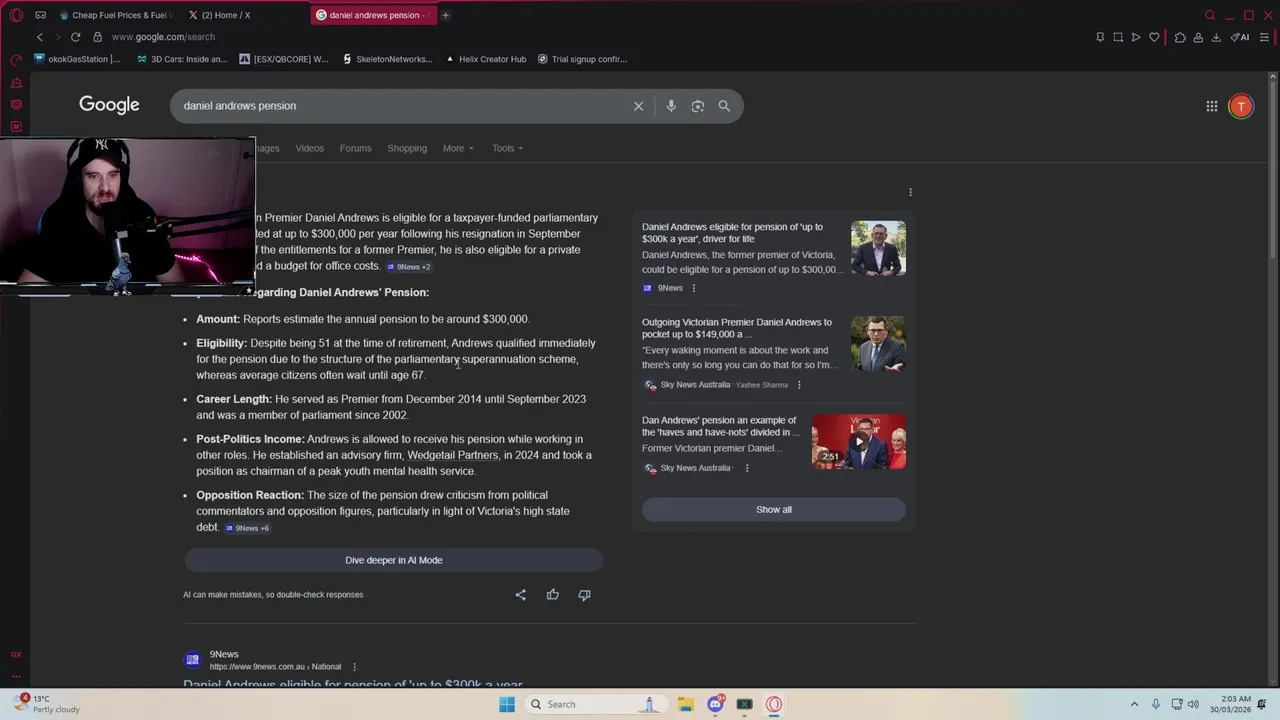
Task: Switch to Videos search results
Action: [309, 148]
